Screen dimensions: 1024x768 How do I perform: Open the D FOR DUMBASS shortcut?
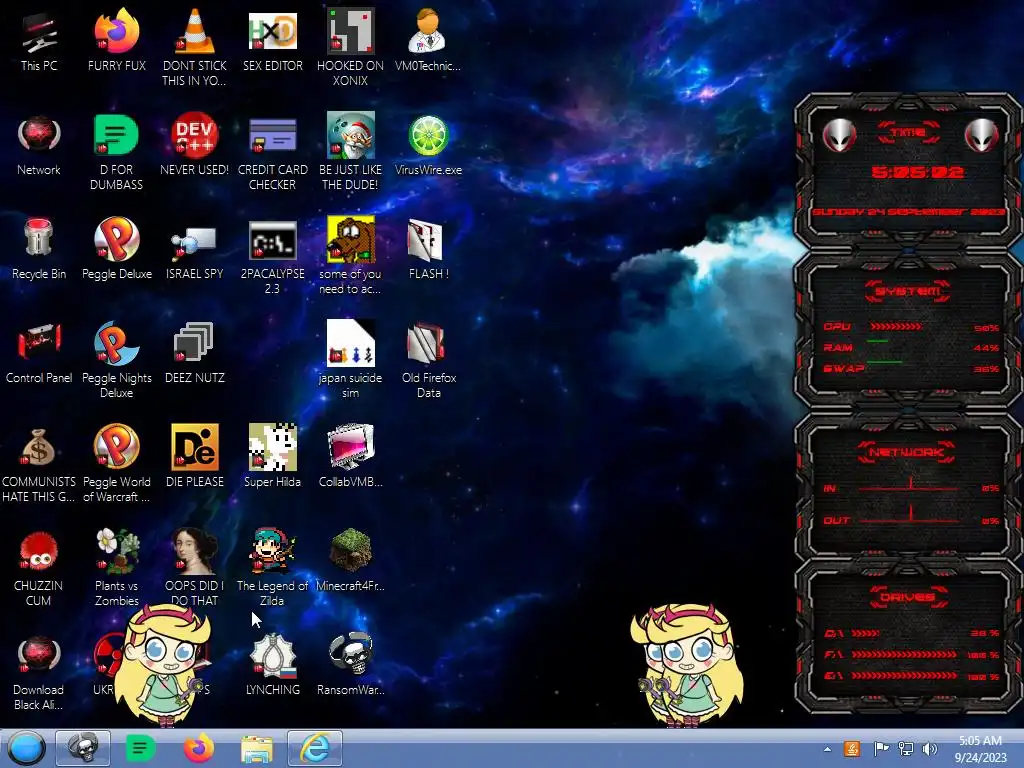point(116,152)
